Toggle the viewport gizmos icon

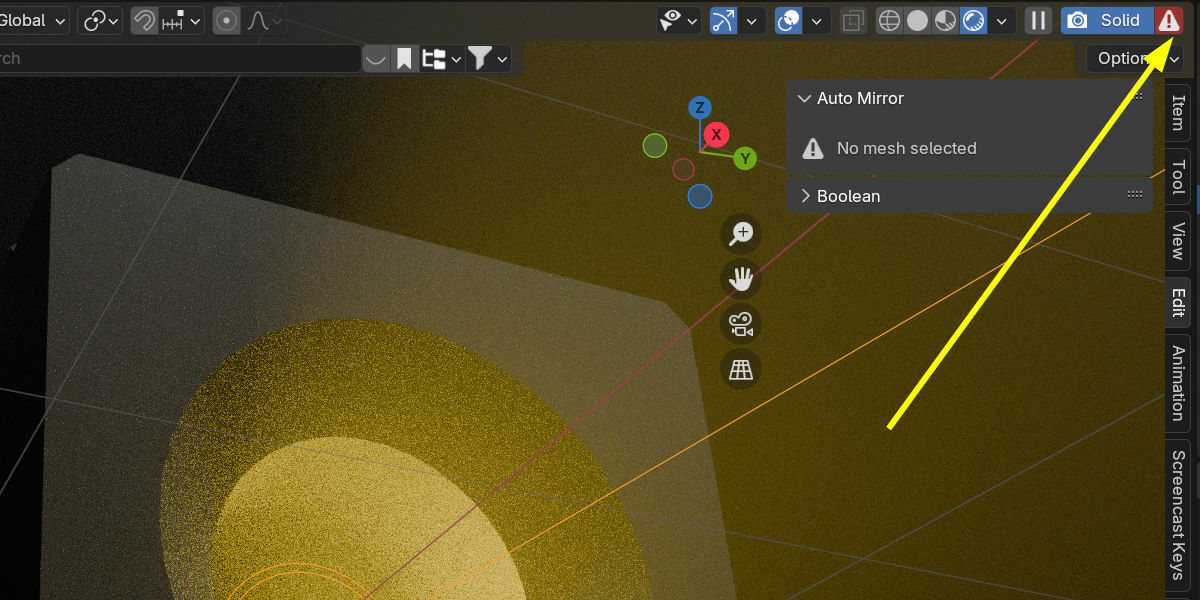coord(723,20)
